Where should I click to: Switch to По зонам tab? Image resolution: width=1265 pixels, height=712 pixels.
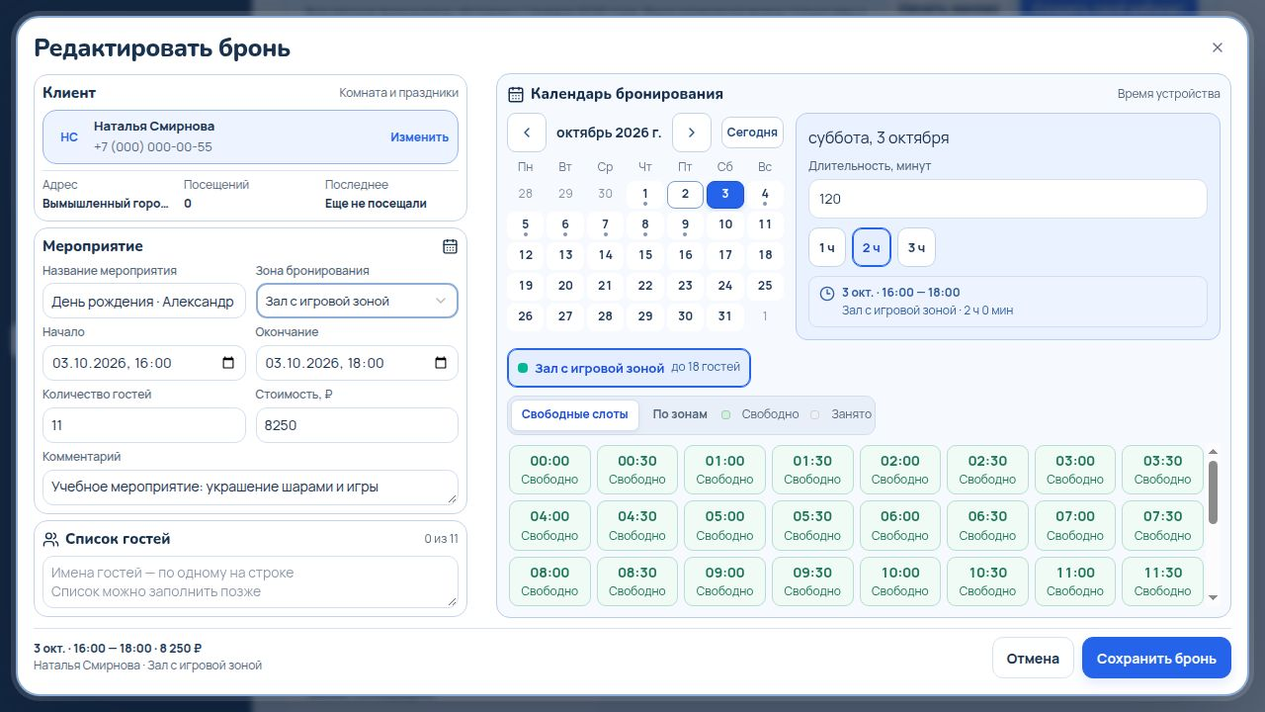(680, 414)
